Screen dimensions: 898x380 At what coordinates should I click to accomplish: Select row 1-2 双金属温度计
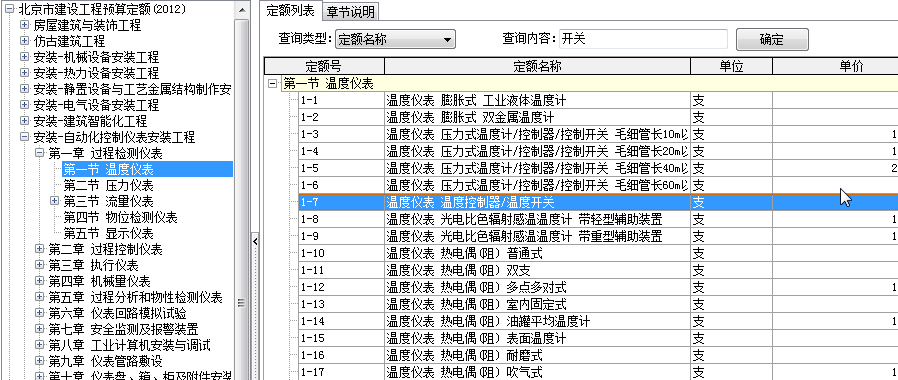598,118
